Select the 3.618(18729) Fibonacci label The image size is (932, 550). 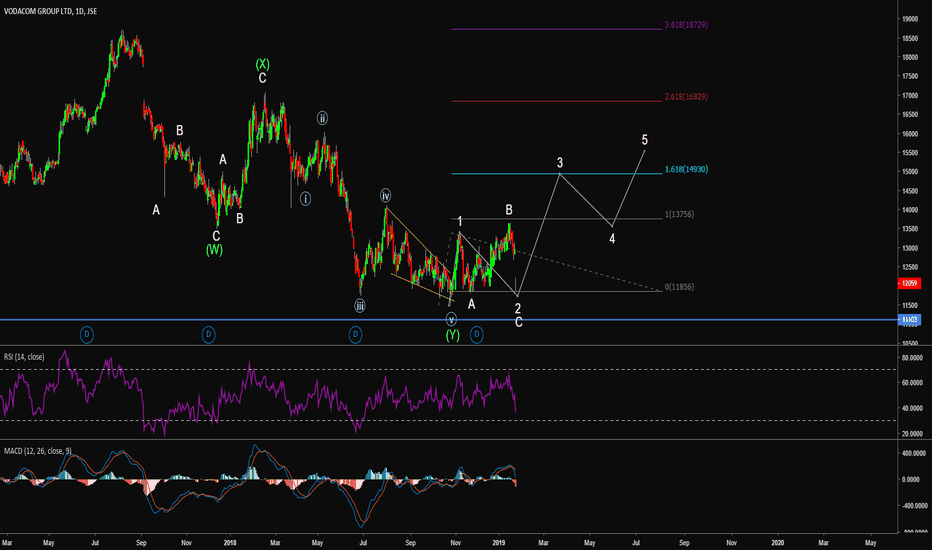coord(686,25)
